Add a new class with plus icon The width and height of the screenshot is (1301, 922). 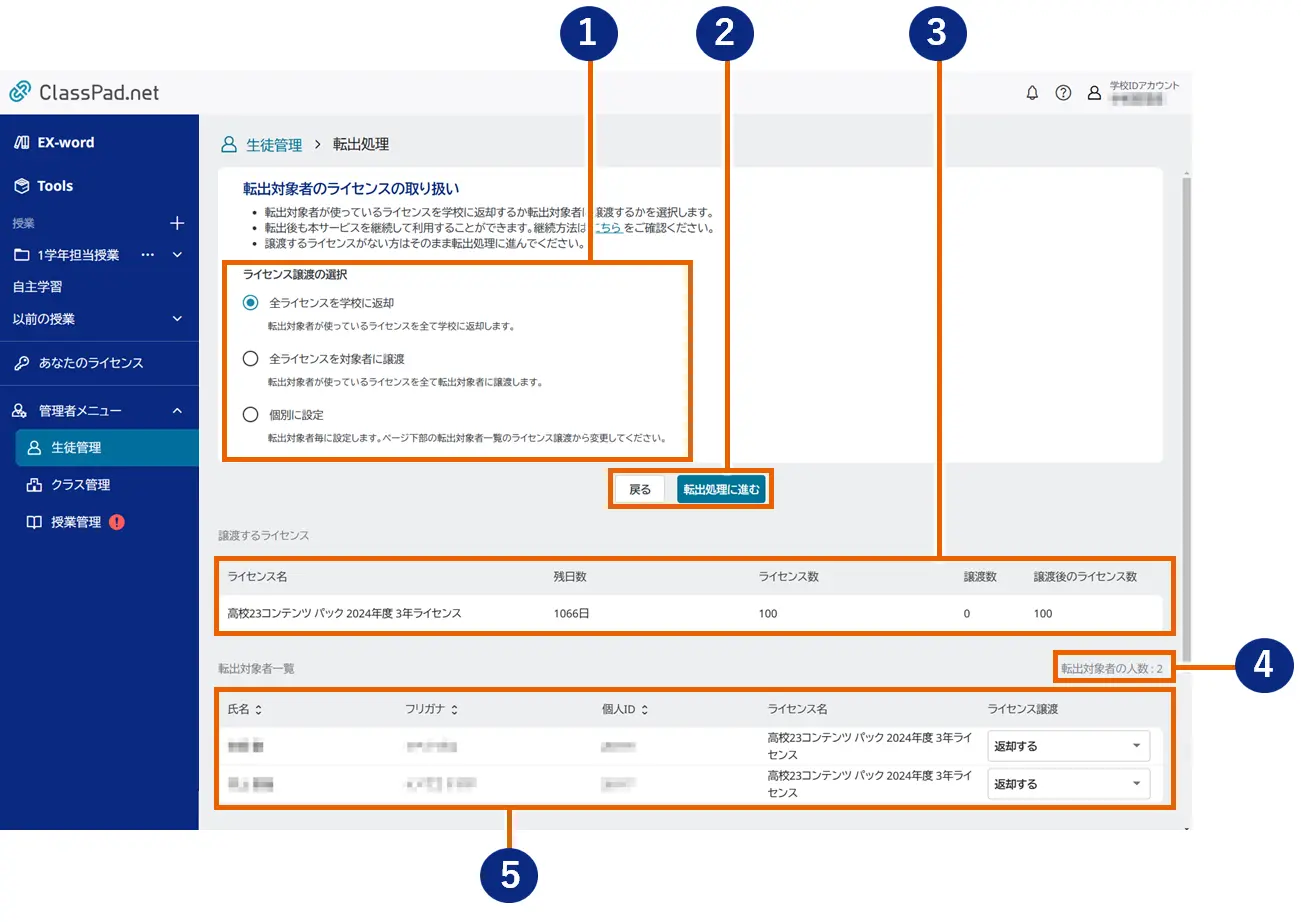tap(177, 223)
